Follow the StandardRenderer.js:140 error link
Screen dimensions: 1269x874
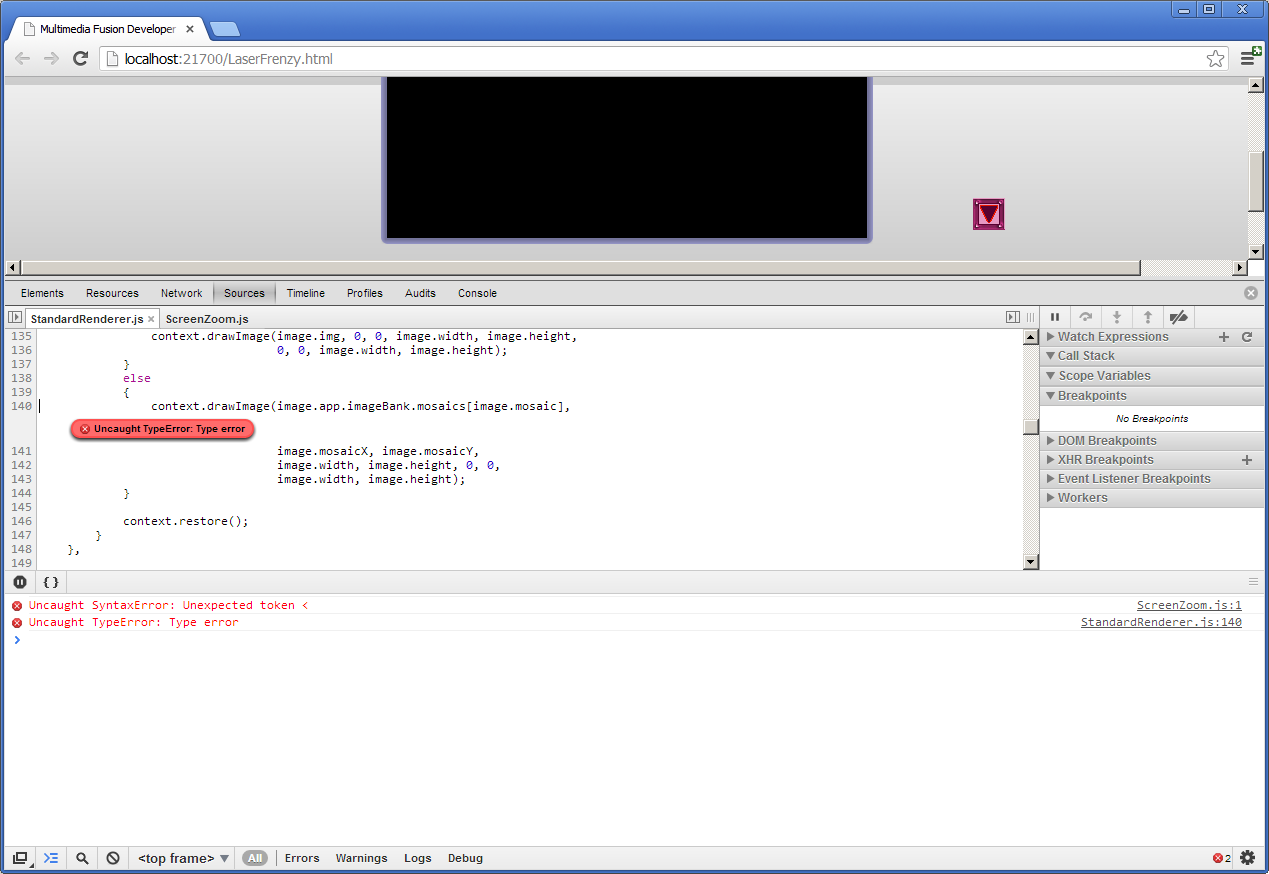point(1161,622)
